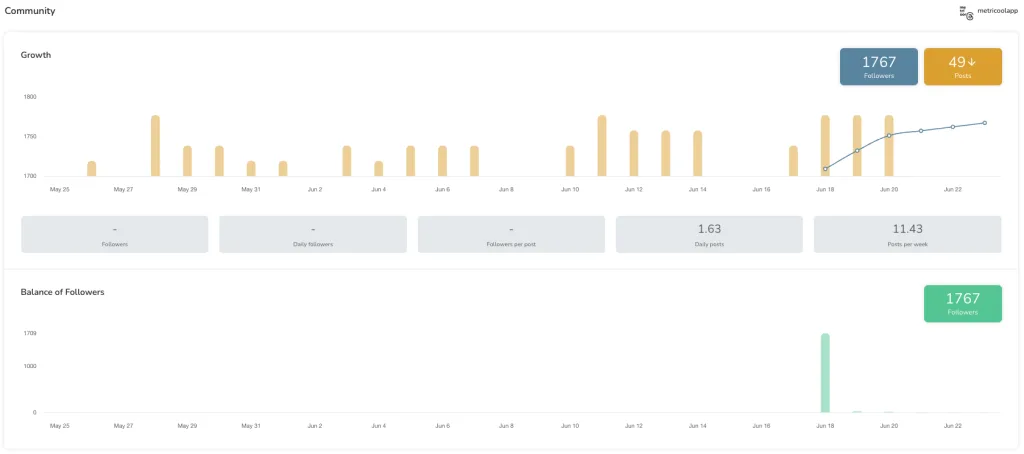Click the Followers stat card under Growth chart
This screenshot has width=1024, height=454.
pyautogui.click(x=114, y=235)
